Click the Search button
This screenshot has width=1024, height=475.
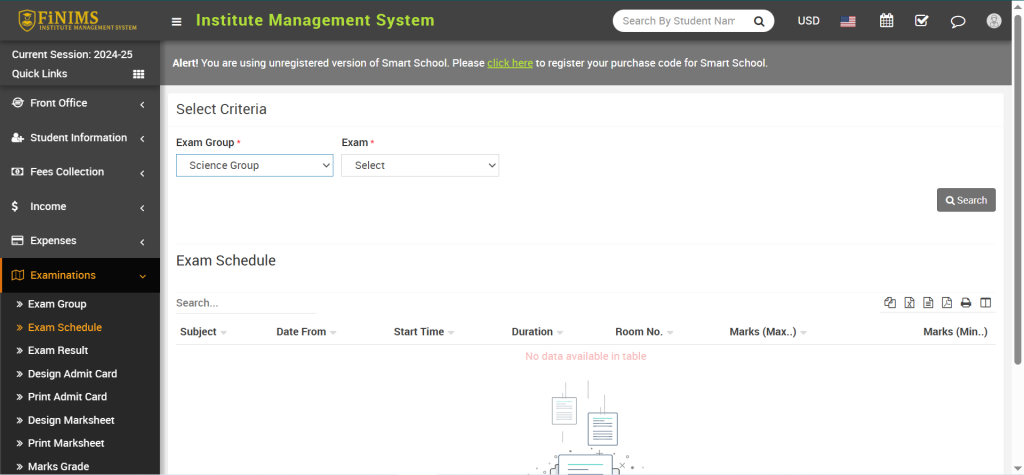(x=965, y=200)
